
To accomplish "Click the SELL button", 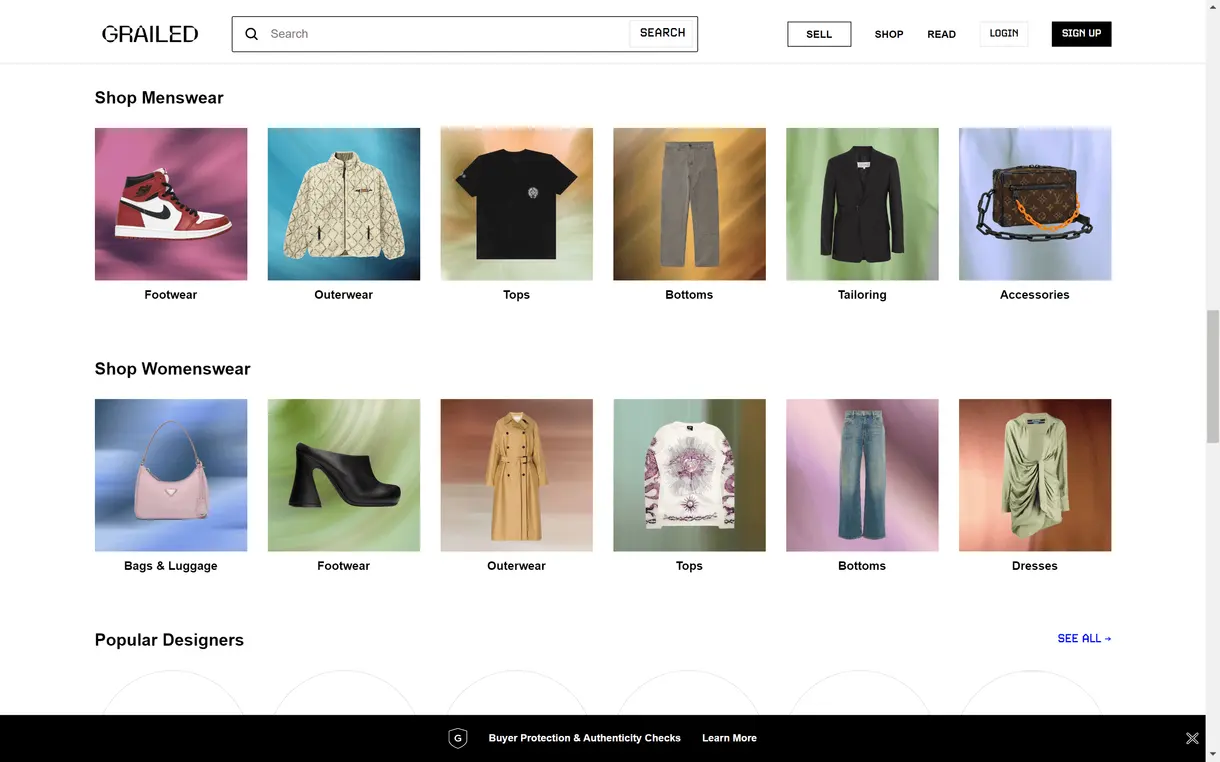I will pyautogui.click(x=819, y=34).
